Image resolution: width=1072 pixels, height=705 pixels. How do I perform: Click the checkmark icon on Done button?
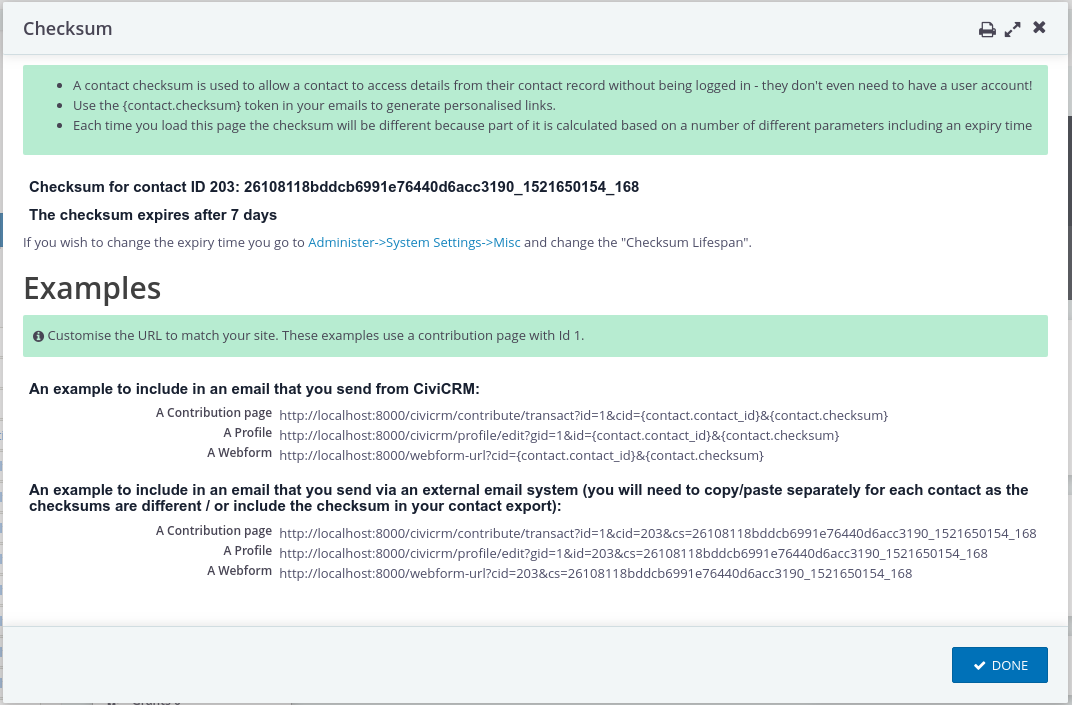pos(980,665)
